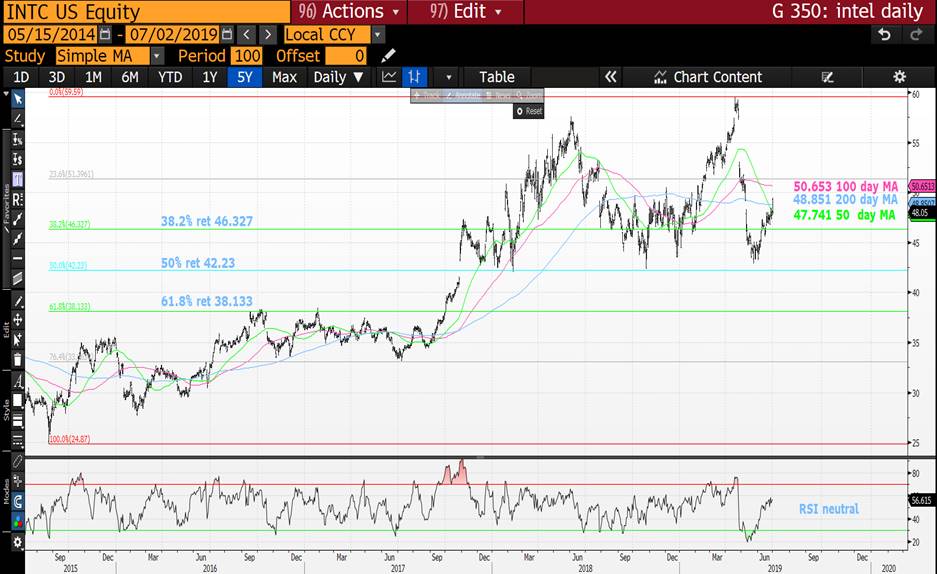The image size is (937, 574).
Task: Select the copy annotation cursor tool
Action: pos(18,340)
